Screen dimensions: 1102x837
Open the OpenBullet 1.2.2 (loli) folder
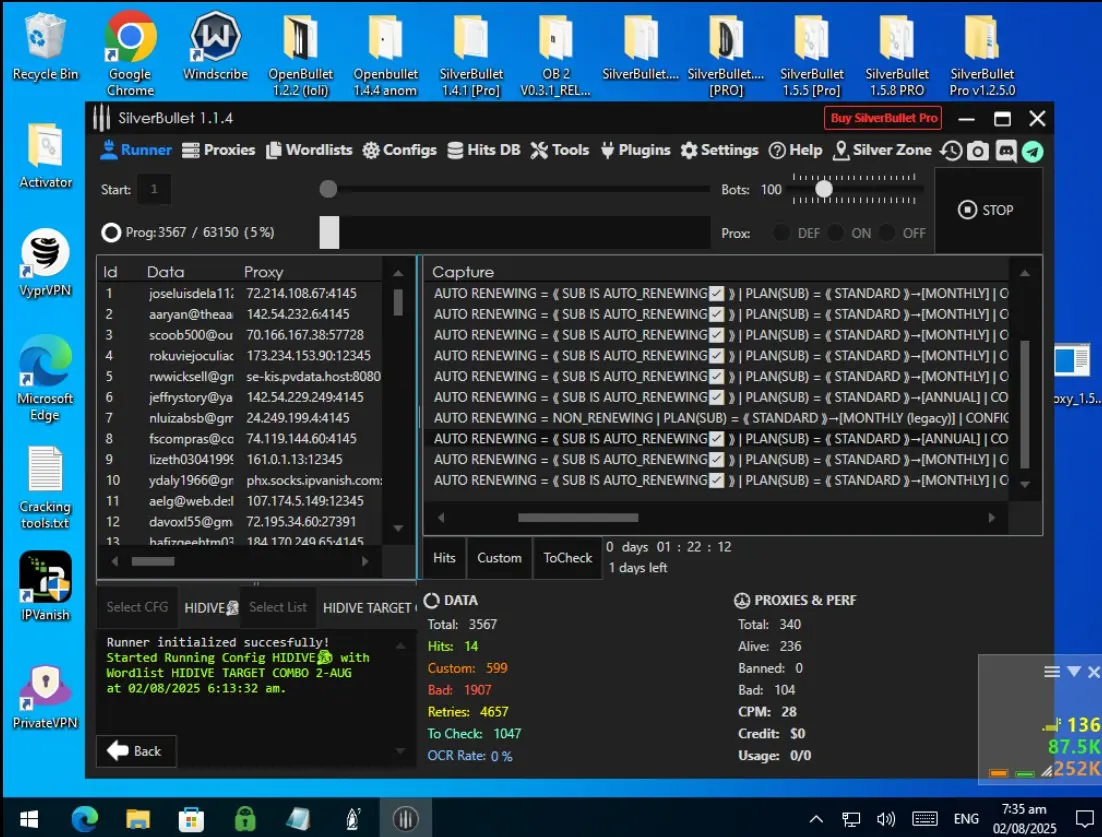pyautogui.click(x=300, y=55)
